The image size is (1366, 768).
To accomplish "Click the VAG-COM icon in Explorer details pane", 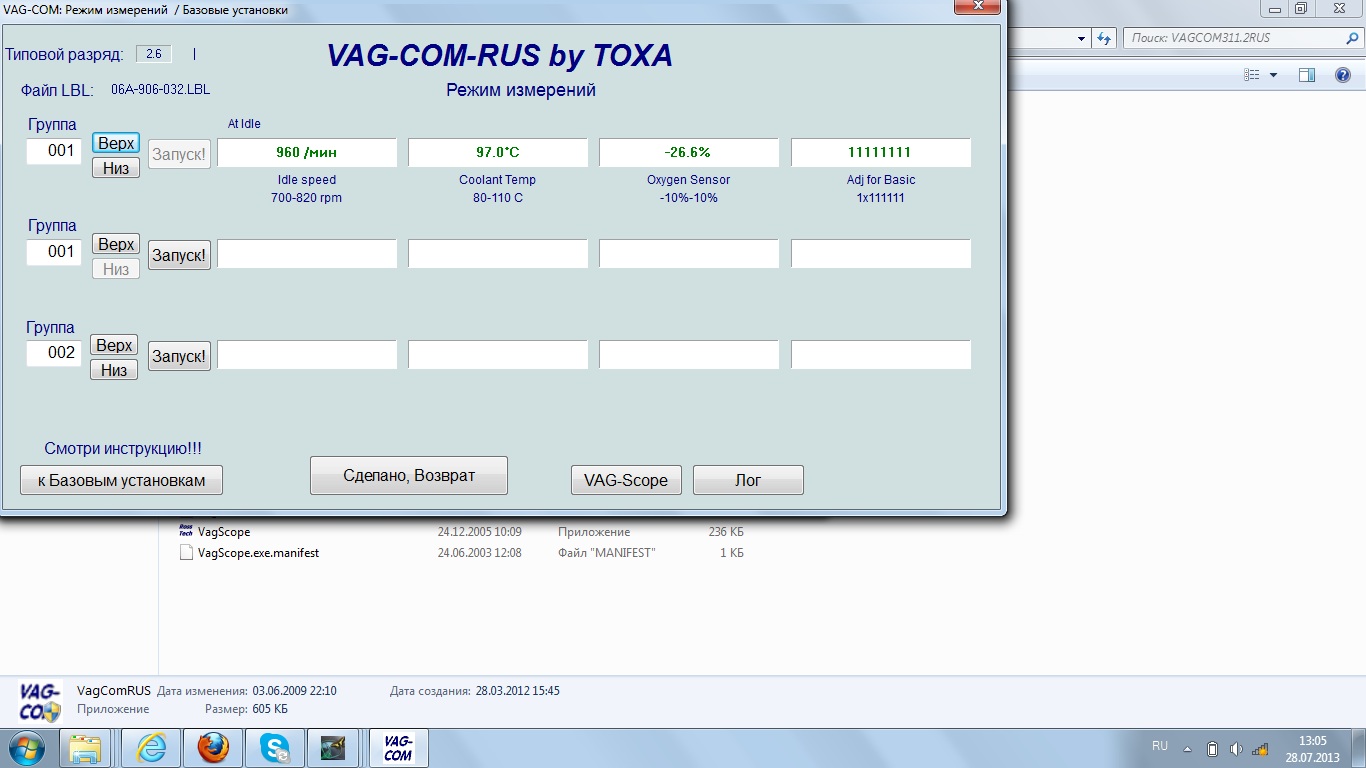I will pyautogui.click(x=41, y=701).
